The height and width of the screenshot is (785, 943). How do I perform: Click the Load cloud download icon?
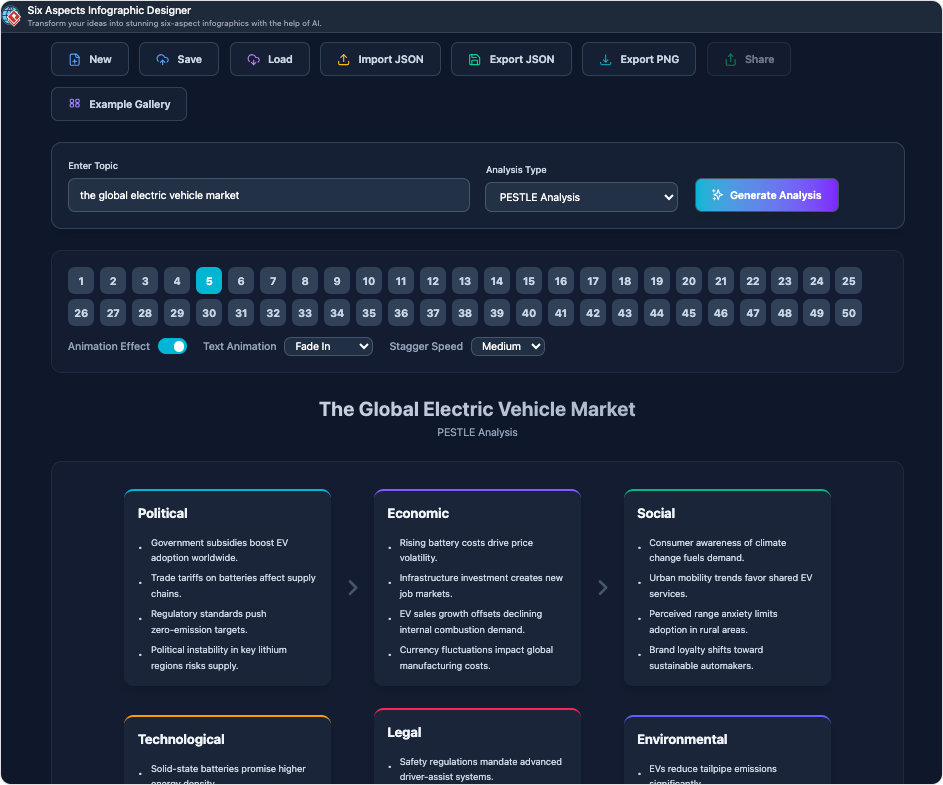[254, 60]
